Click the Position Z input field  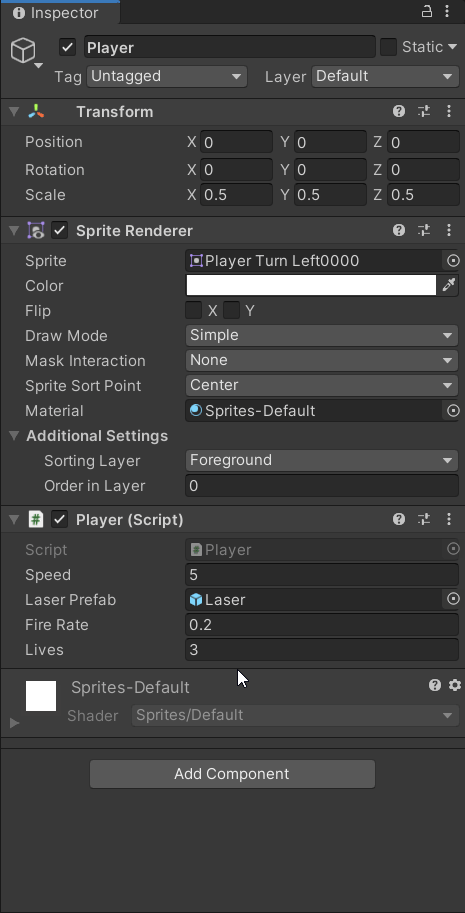click(x=423, y=142)
